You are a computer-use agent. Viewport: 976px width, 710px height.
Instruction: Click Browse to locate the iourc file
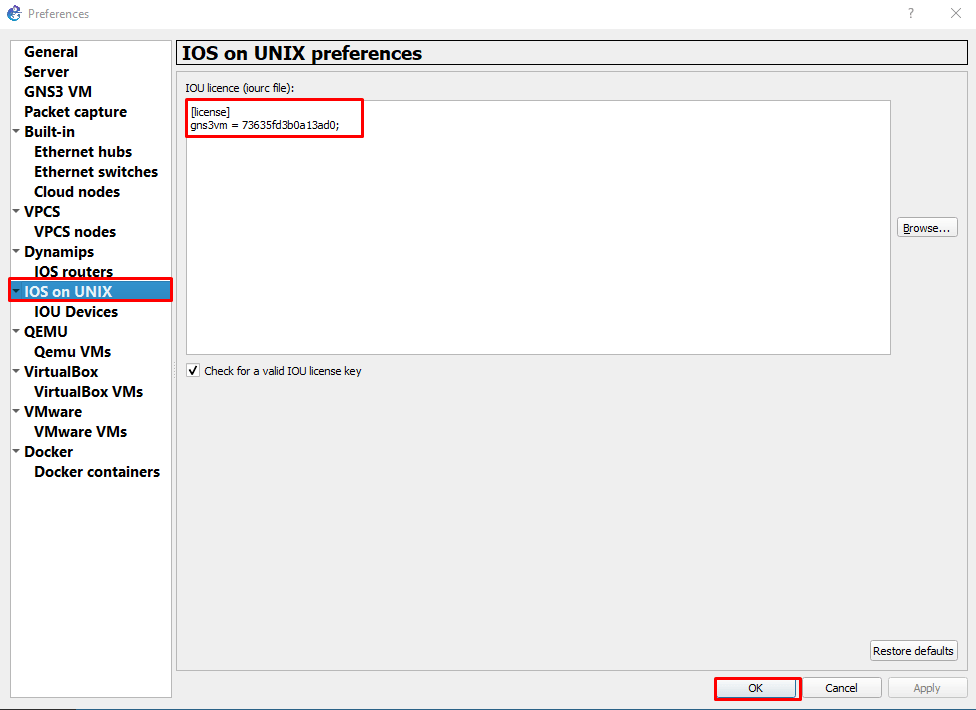[x=927, y=228]
